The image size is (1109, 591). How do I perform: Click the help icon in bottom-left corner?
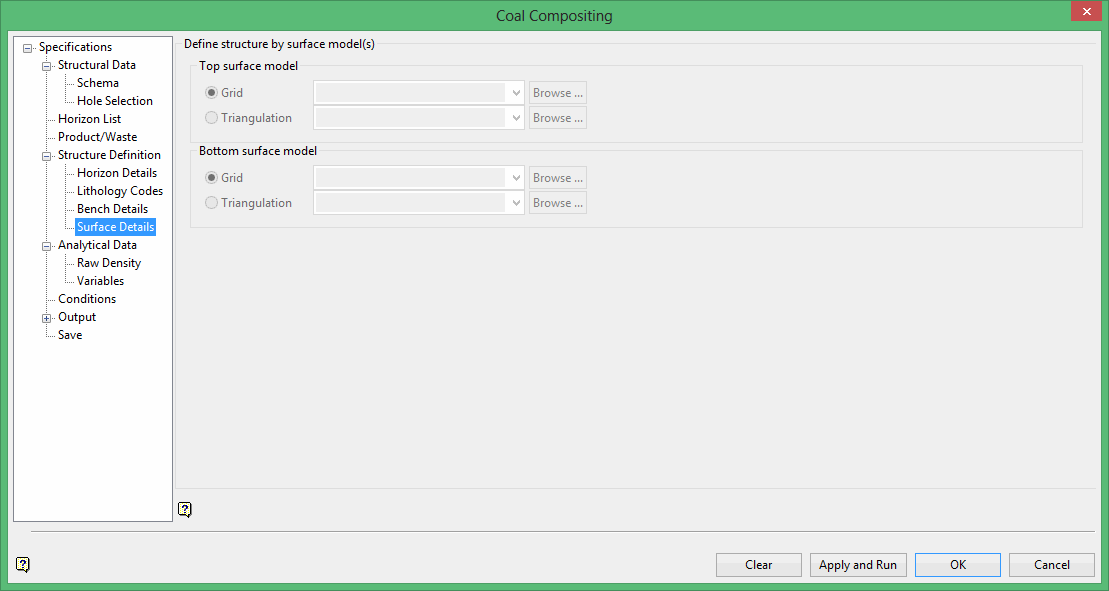[23, 564]
